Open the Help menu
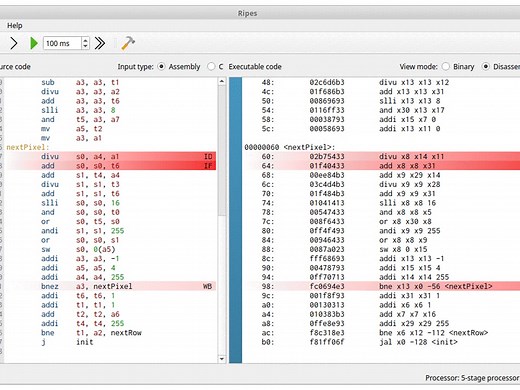Viewport: 520px width, 390px height. (15, 26)
